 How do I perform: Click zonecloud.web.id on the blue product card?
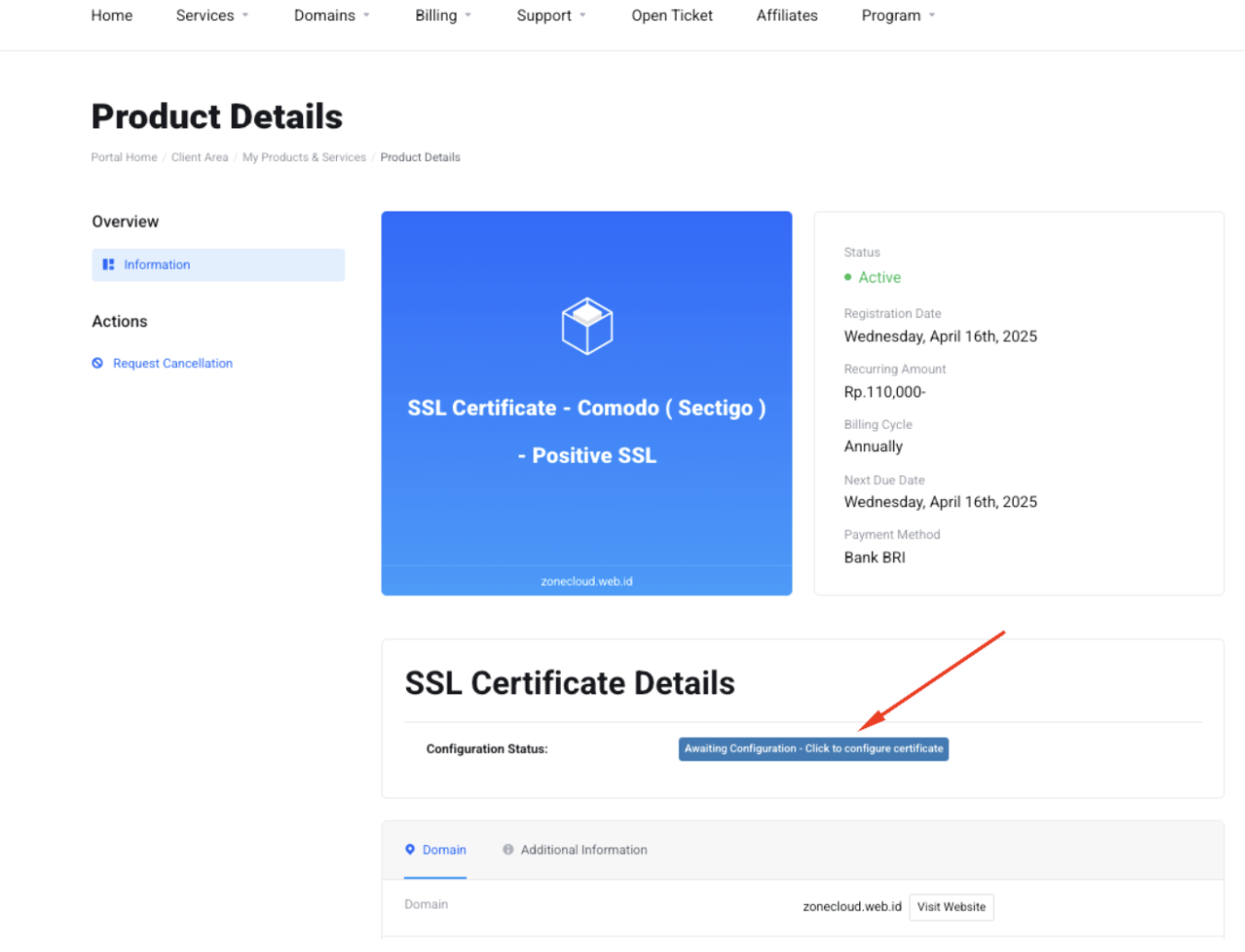click(x=587, y=582)
